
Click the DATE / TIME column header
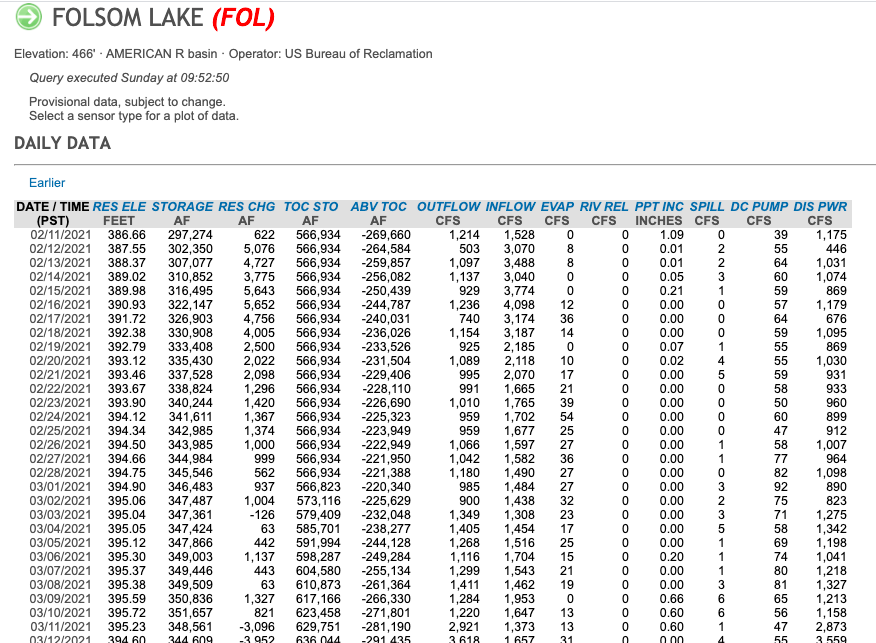coord(52,207)
